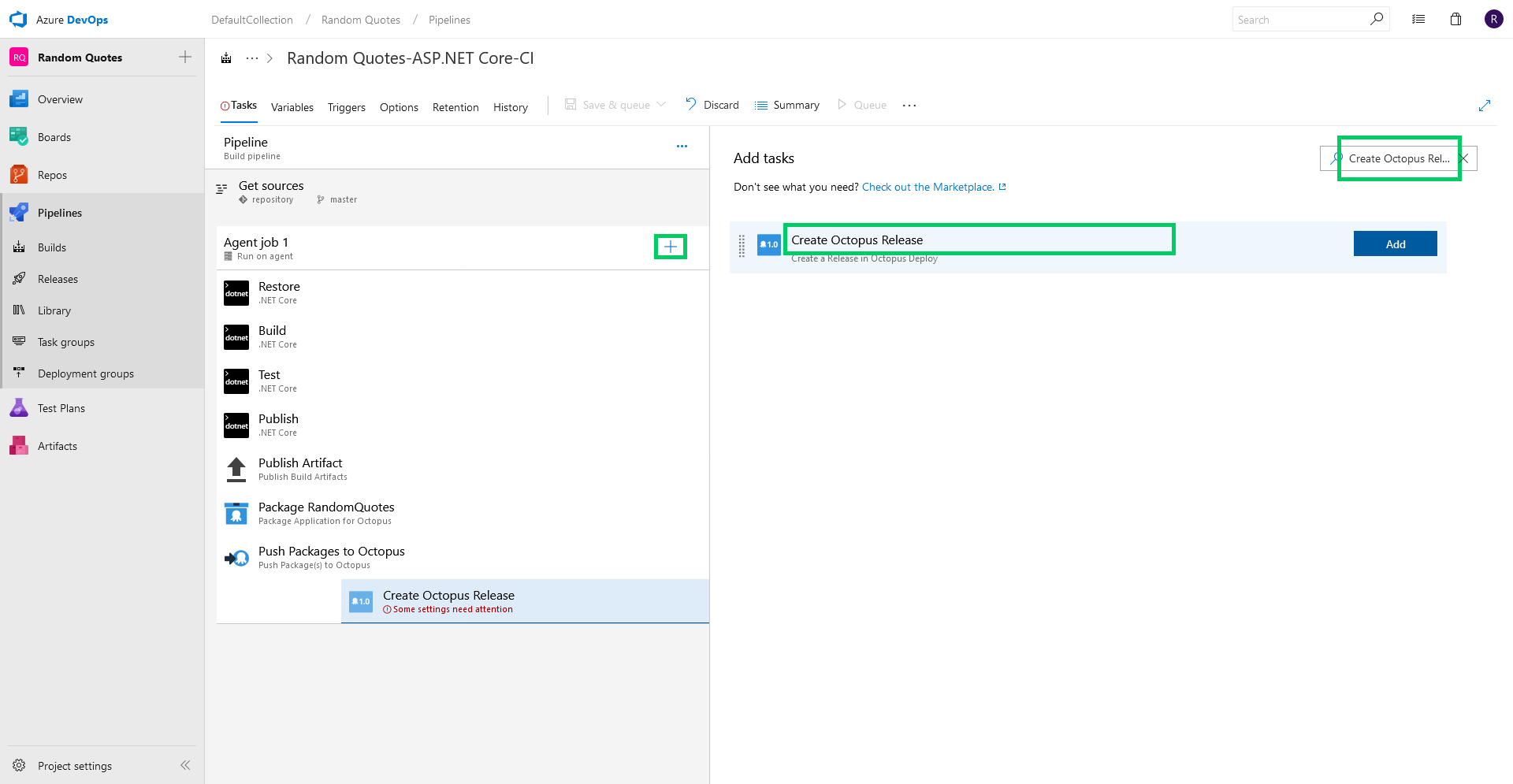Add the Create Octopus Release task
The image size is (1513, 784).
1395,244
